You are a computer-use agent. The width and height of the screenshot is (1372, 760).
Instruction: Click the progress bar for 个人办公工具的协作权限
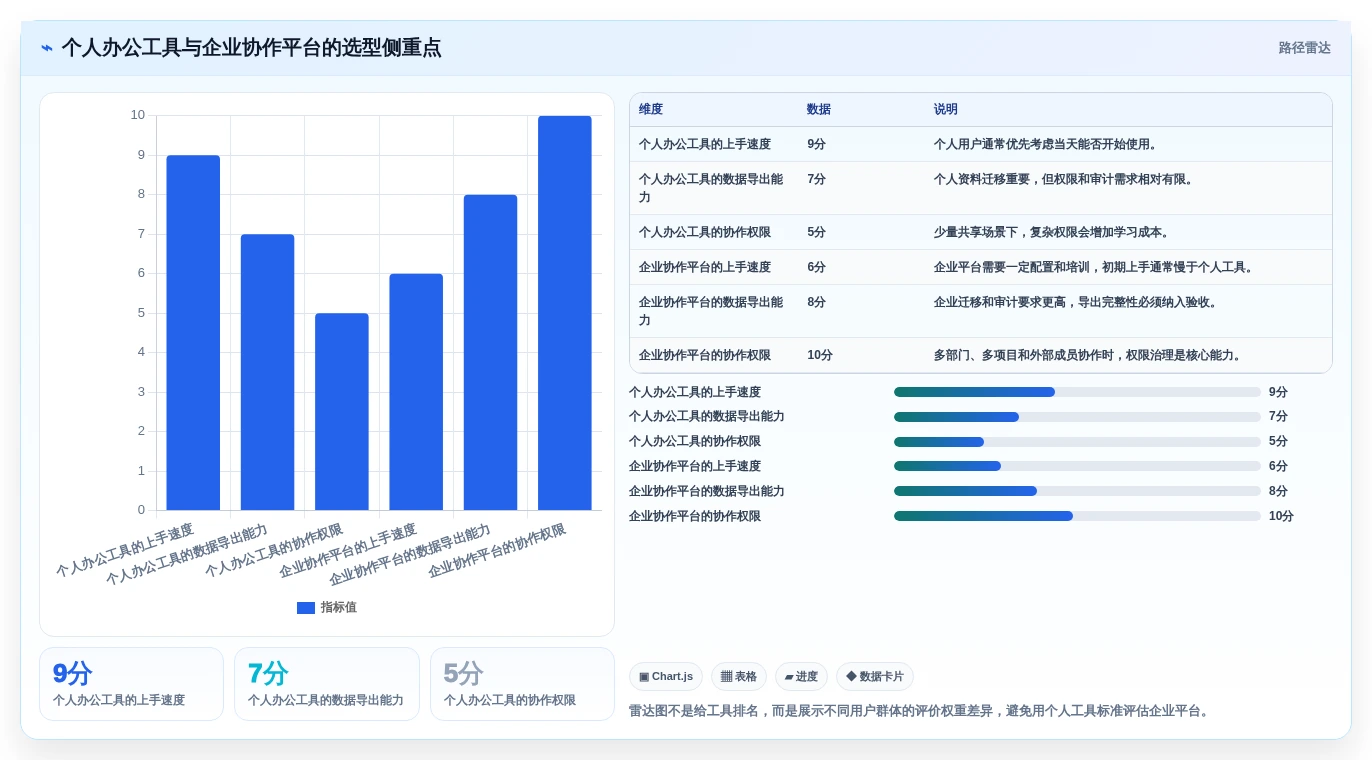(x=1077, y=442)
